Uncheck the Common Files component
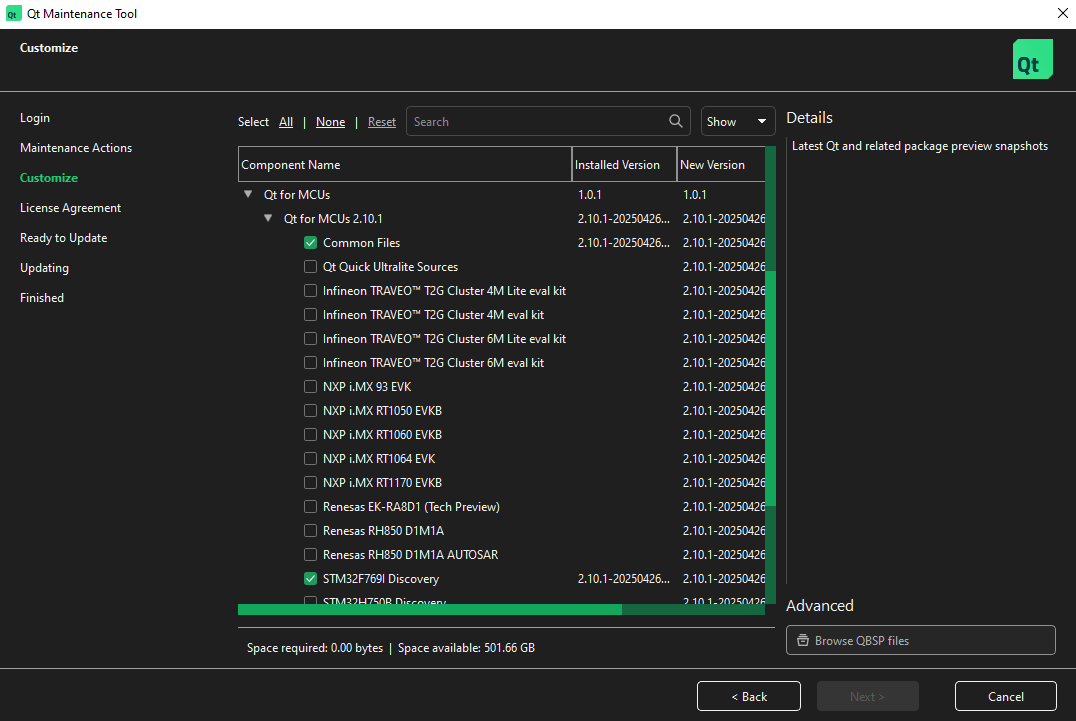This screenshot has width=1076, height=721. pyautogui.click(x=310, y=242)
